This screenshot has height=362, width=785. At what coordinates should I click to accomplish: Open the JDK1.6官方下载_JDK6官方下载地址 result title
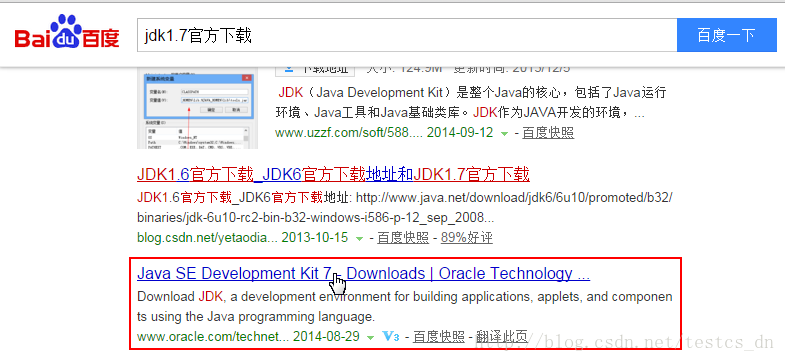333,174
